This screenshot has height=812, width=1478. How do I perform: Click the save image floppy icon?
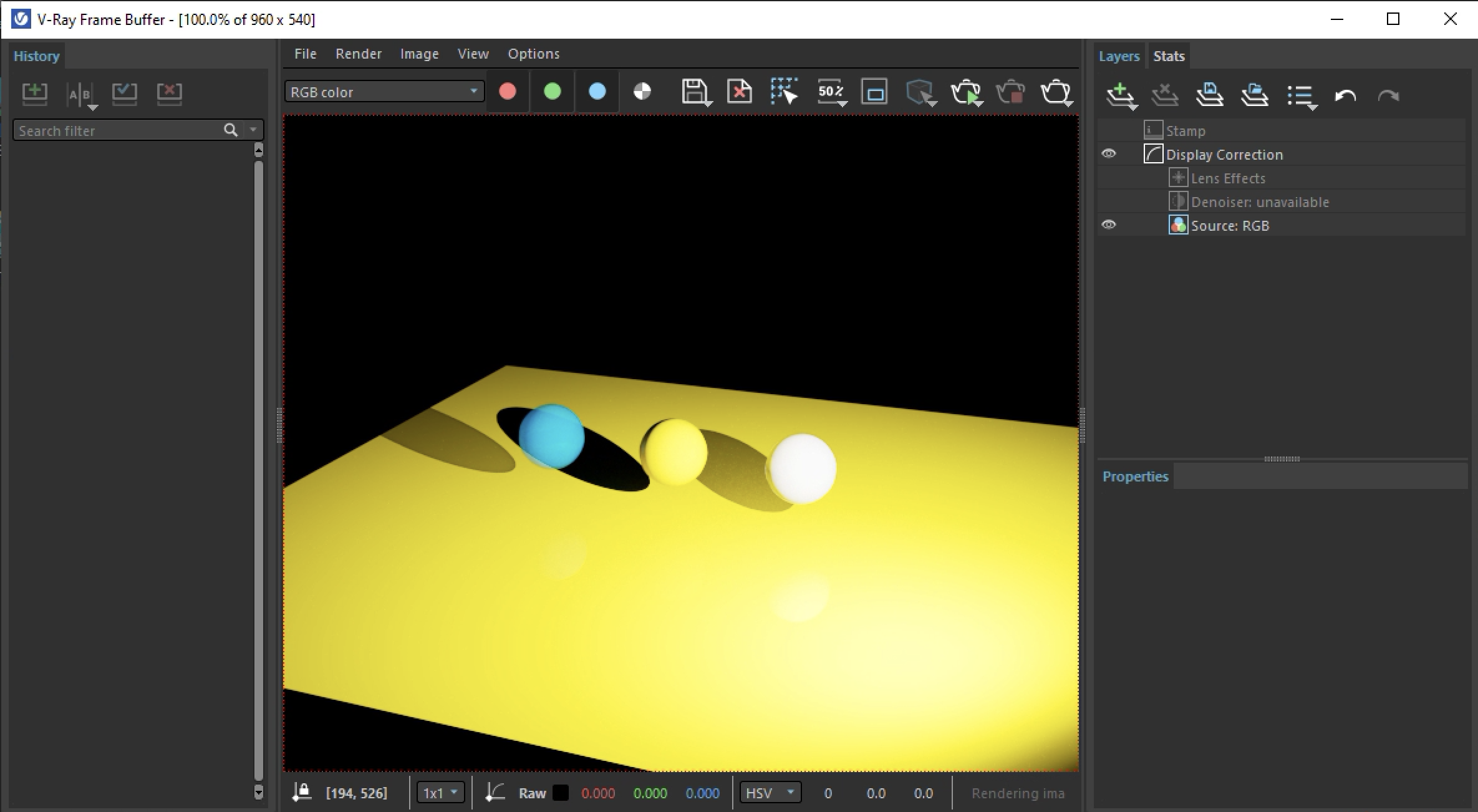693,92
